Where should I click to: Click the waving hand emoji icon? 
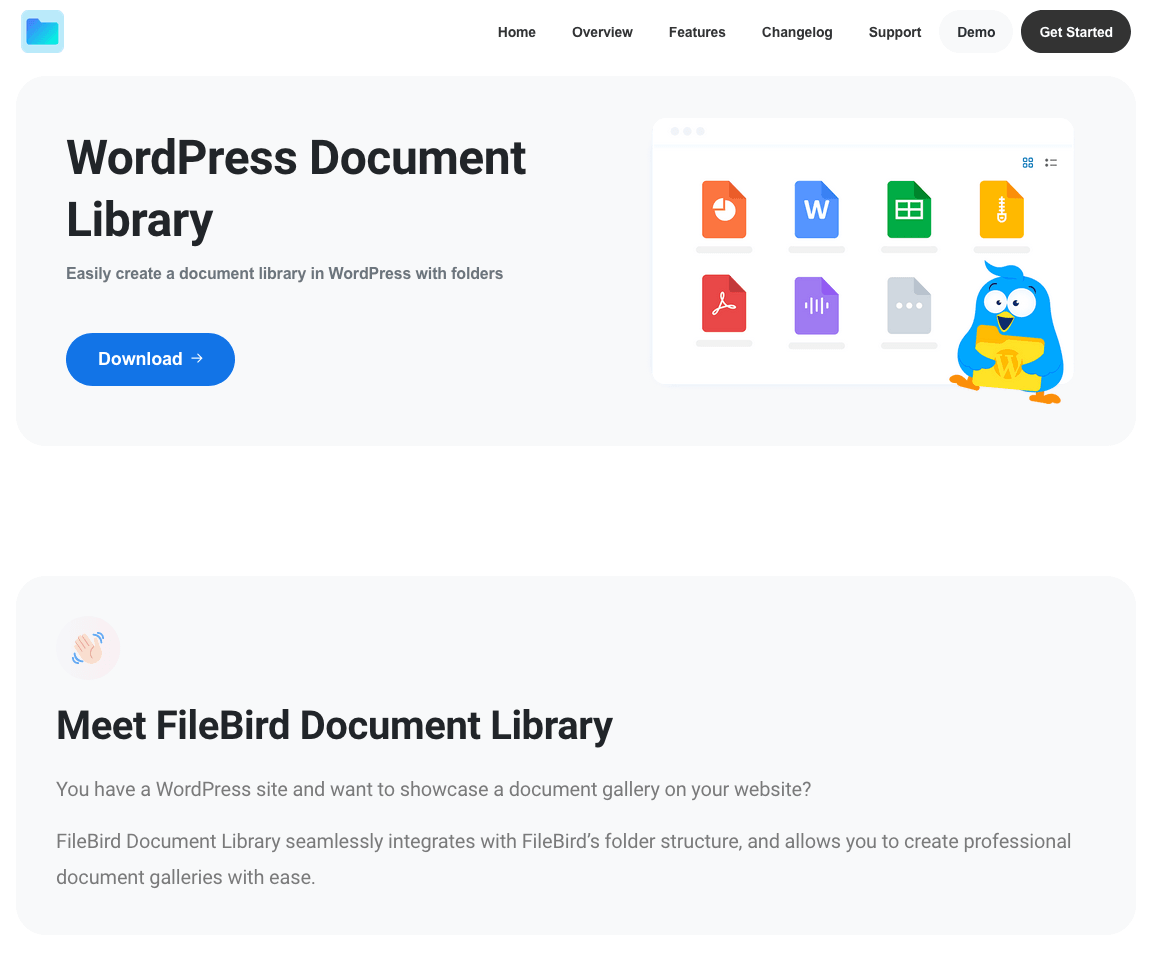point(88,648)
